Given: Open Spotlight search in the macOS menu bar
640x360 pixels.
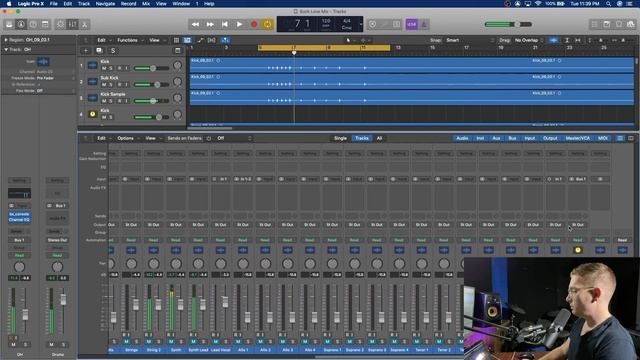Looking at the screenshot, I should click(x=609, y=4).
